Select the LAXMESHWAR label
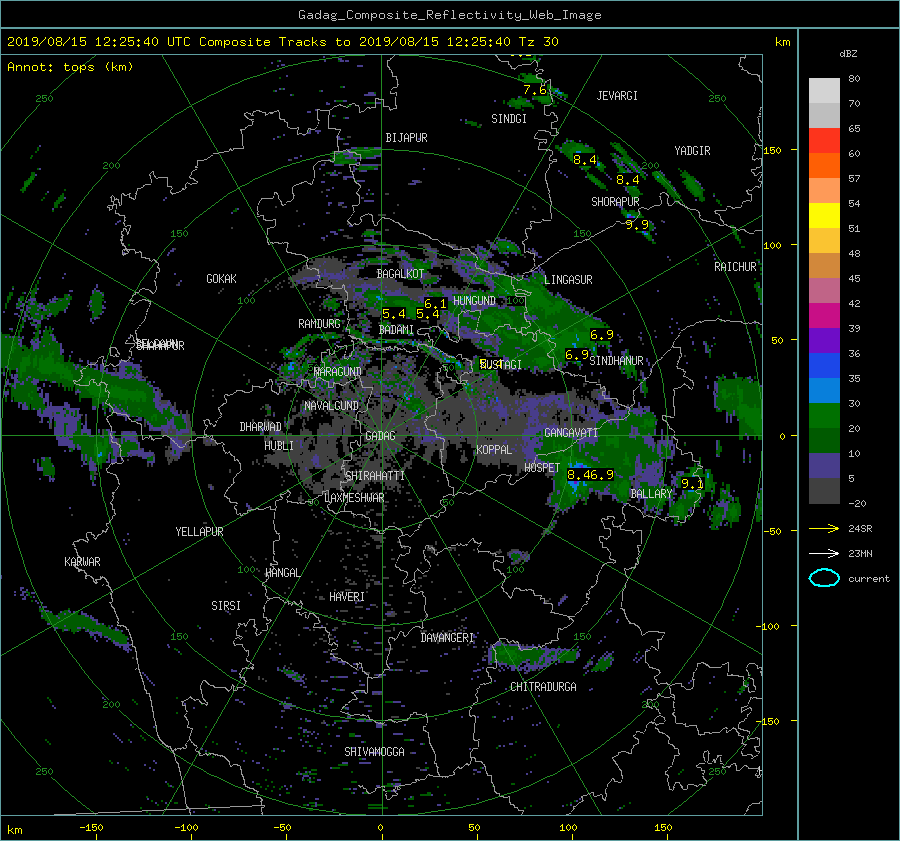 pyautogui.click(x=354, y=498)
